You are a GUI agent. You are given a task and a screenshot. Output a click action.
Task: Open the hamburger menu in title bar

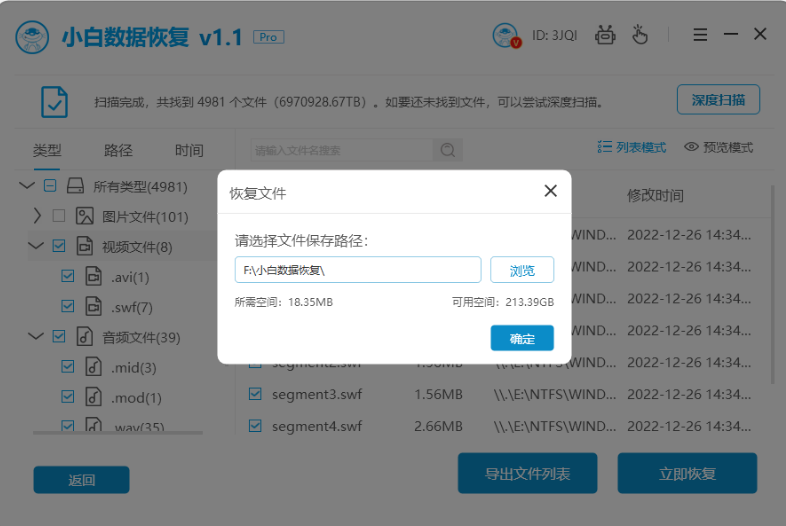(700, 35)
